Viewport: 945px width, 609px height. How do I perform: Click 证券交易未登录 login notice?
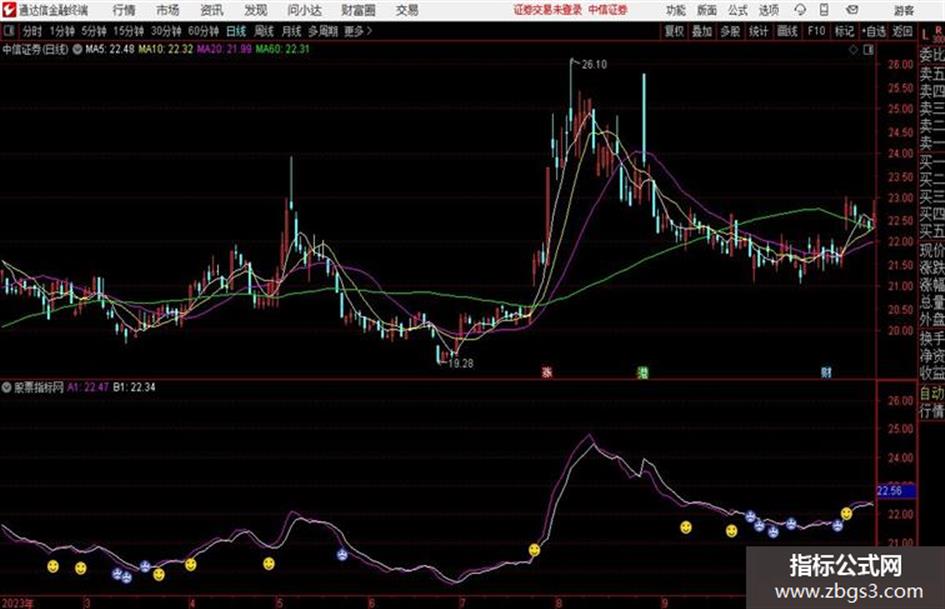coord(547,10)
